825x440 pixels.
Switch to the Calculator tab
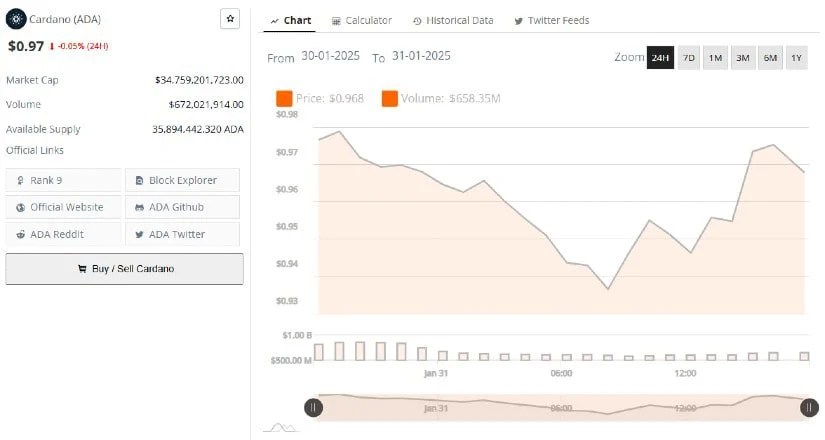coord(361,20)
